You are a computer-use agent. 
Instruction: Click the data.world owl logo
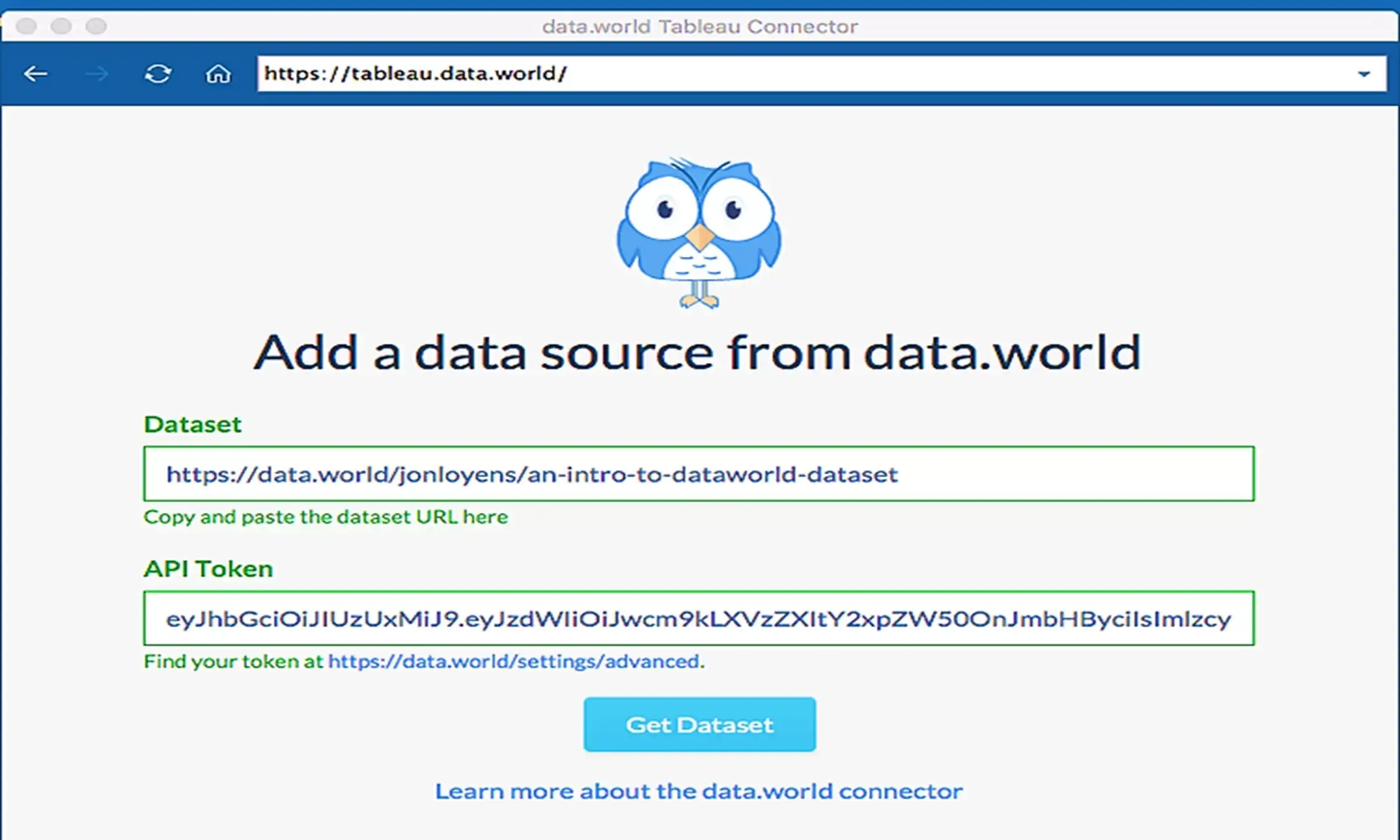click(699, 233)
